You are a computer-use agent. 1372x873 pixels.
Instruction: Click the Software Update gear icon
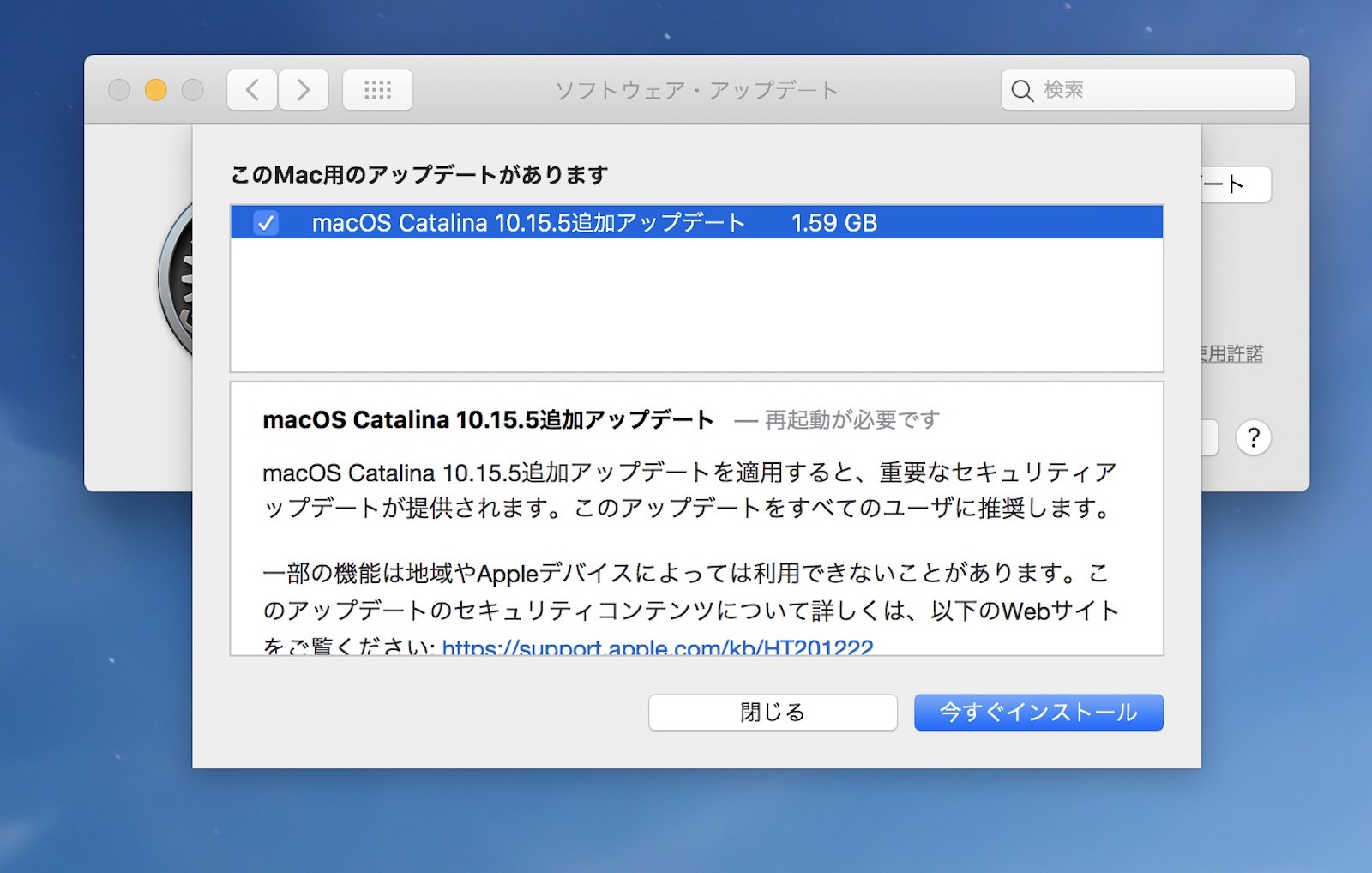175,280
